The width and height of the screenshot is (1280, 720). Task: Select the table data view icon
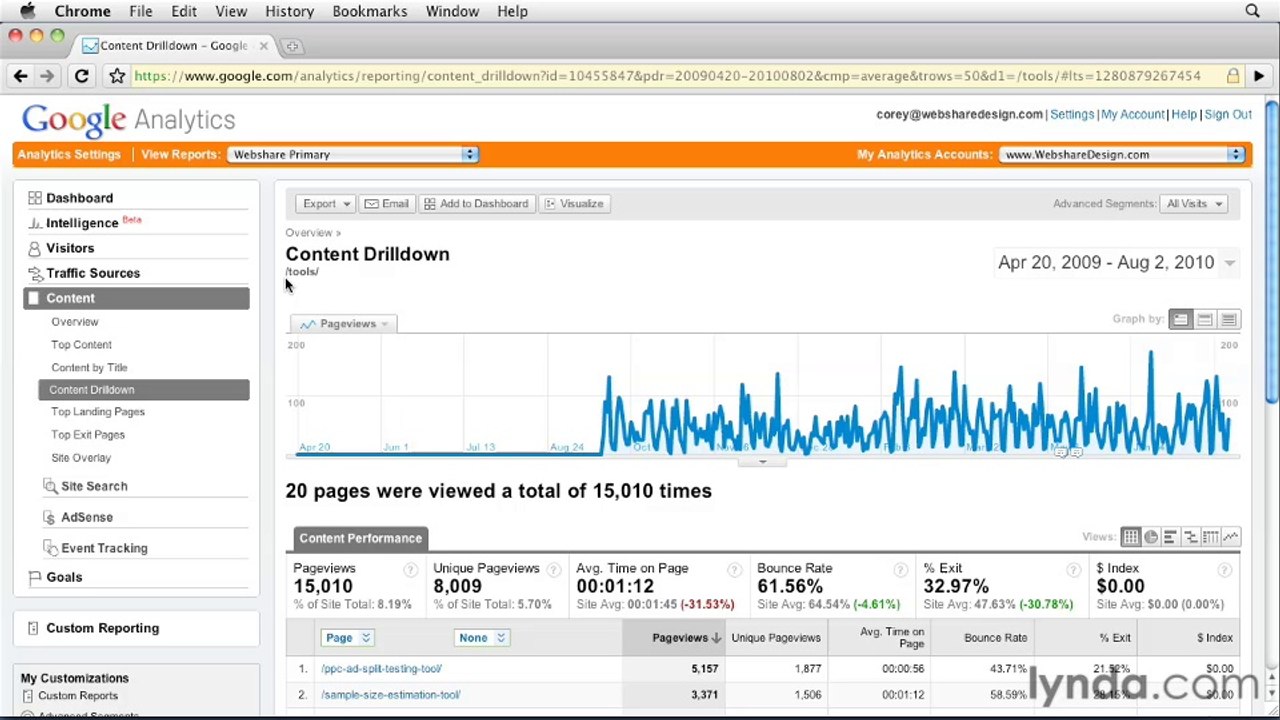tap(1130, 537)
